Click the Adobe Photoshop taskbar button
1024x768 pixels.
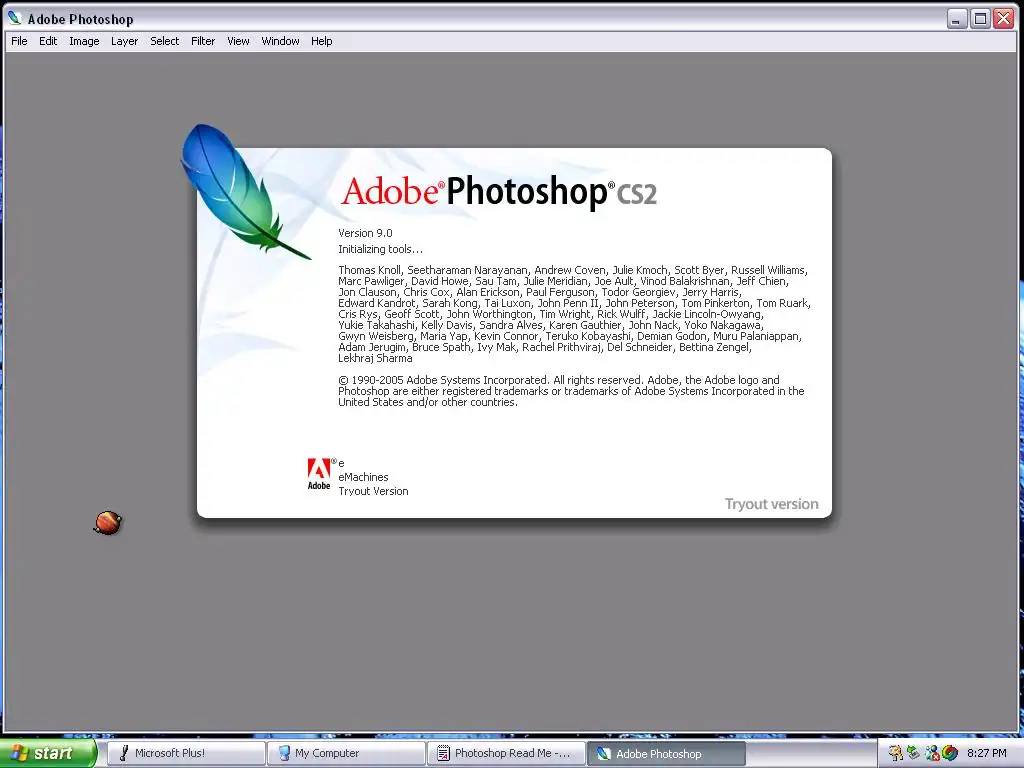coord(666,753)
